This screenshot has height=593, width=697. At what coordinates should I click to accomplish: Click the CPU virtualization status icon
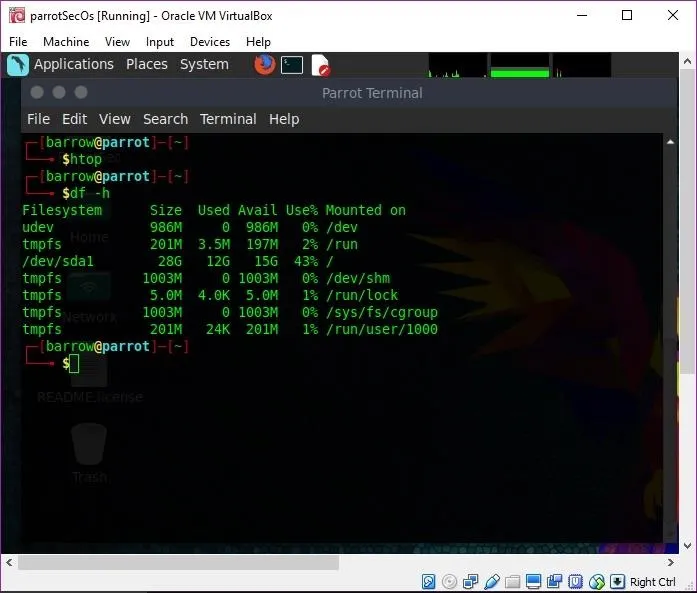(576, 581)
